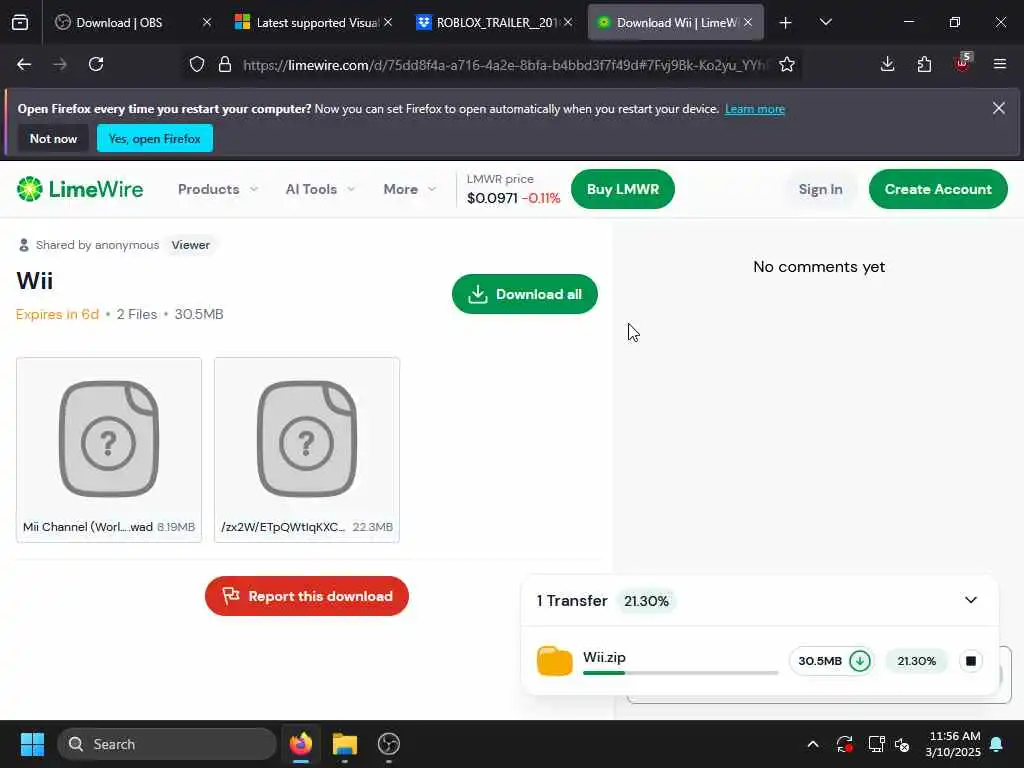
Task: Open browser extensions menu
Action: point(924,64)
